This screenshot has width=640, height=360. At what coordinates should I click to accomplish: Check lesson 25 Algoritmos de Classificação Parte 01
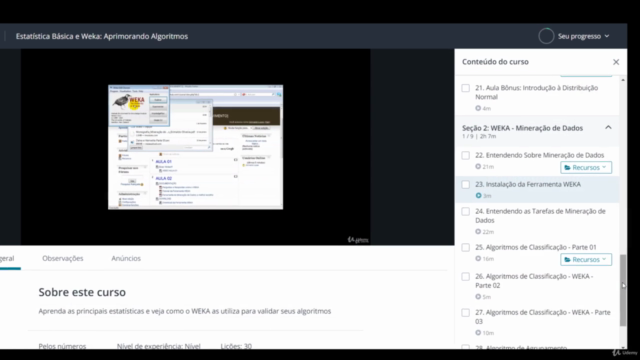pos(465,247)
